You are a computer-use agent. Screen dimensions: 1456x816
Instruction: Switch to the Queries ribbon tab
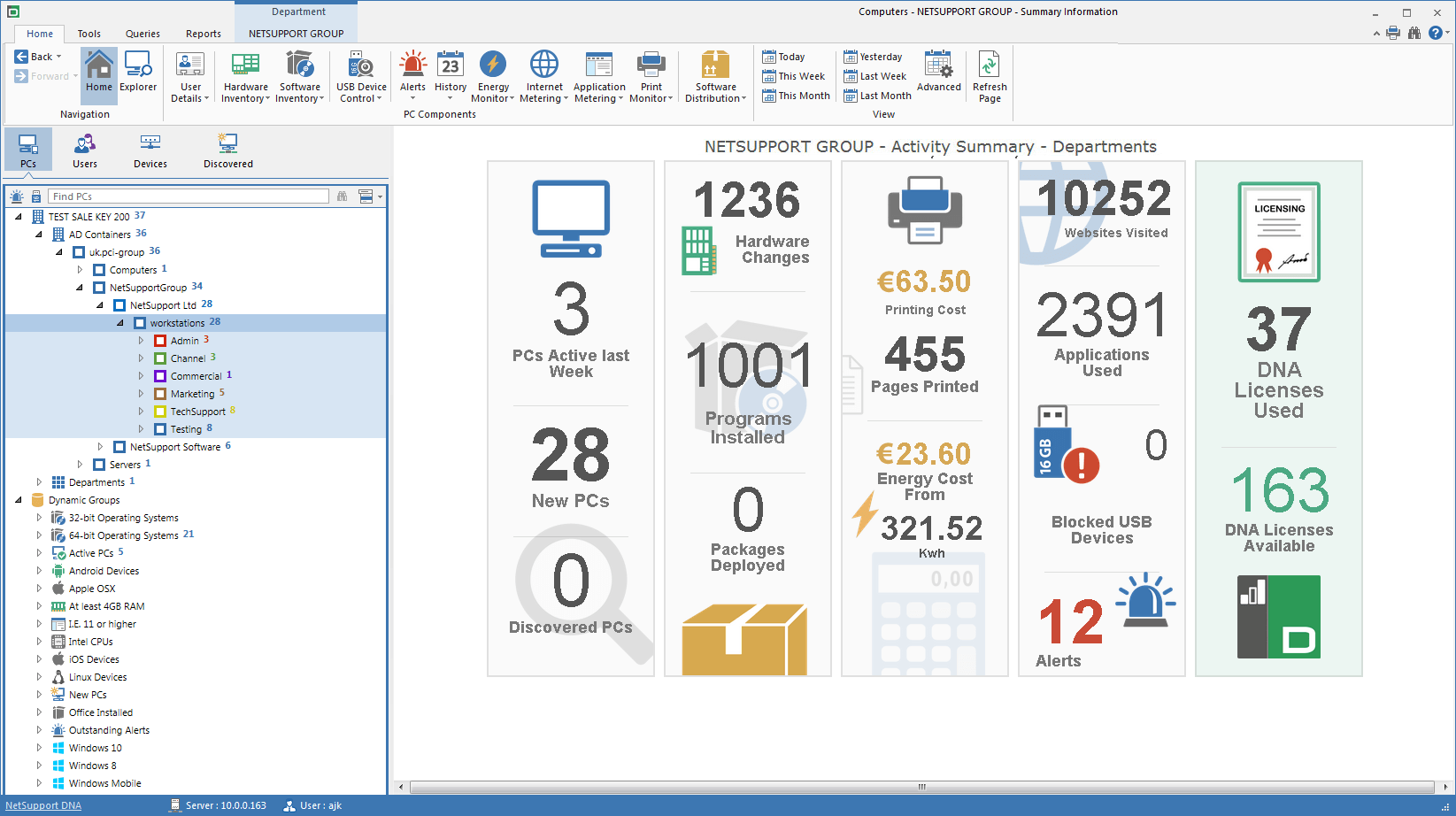pyautogui.click(x=143, y=34)
